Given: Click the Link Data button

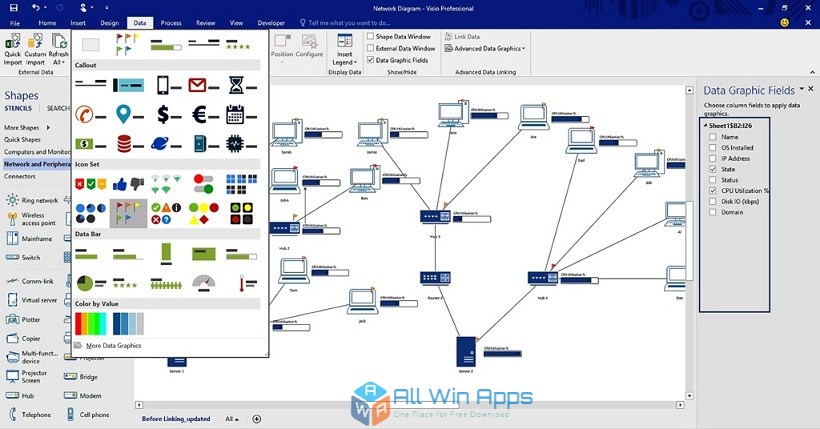Looking at the screenshot, I should click(x=462, y=37).
